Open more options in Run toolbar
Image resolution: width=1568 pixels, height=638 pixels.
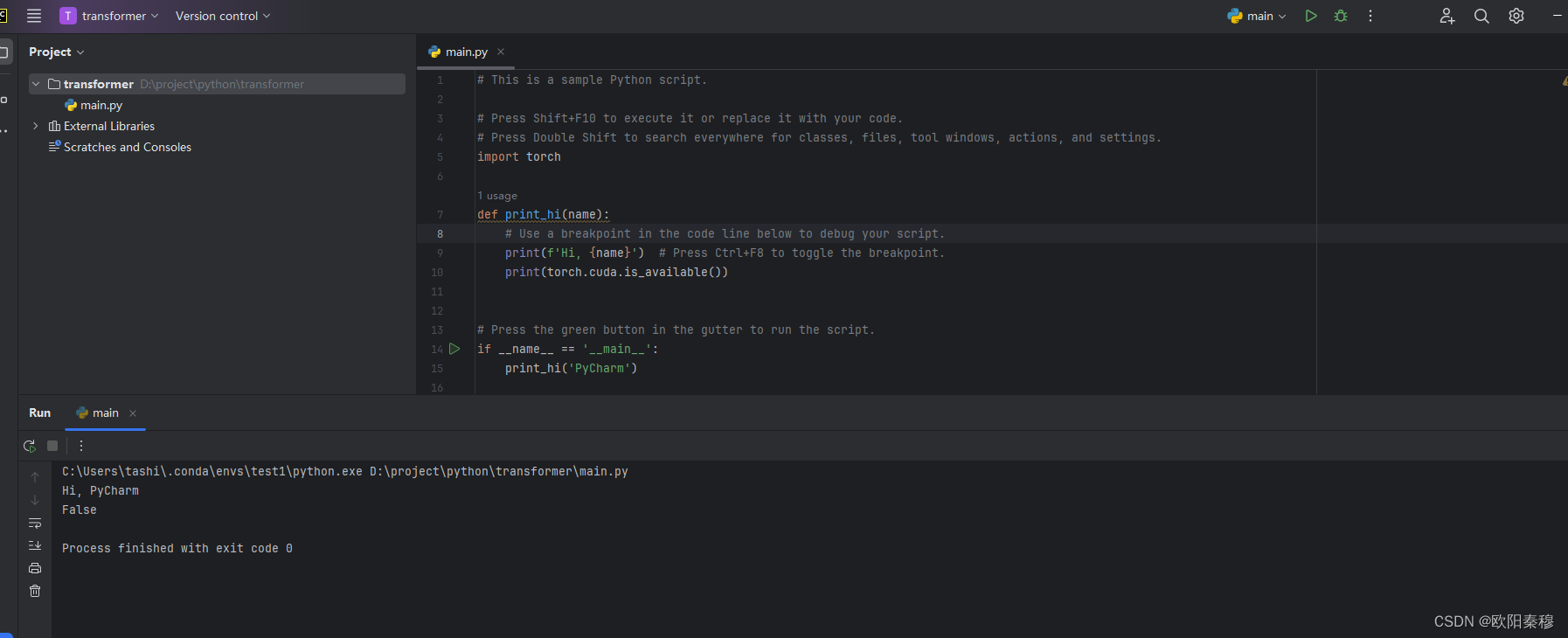pyautogui.click(x=81, y=446)
